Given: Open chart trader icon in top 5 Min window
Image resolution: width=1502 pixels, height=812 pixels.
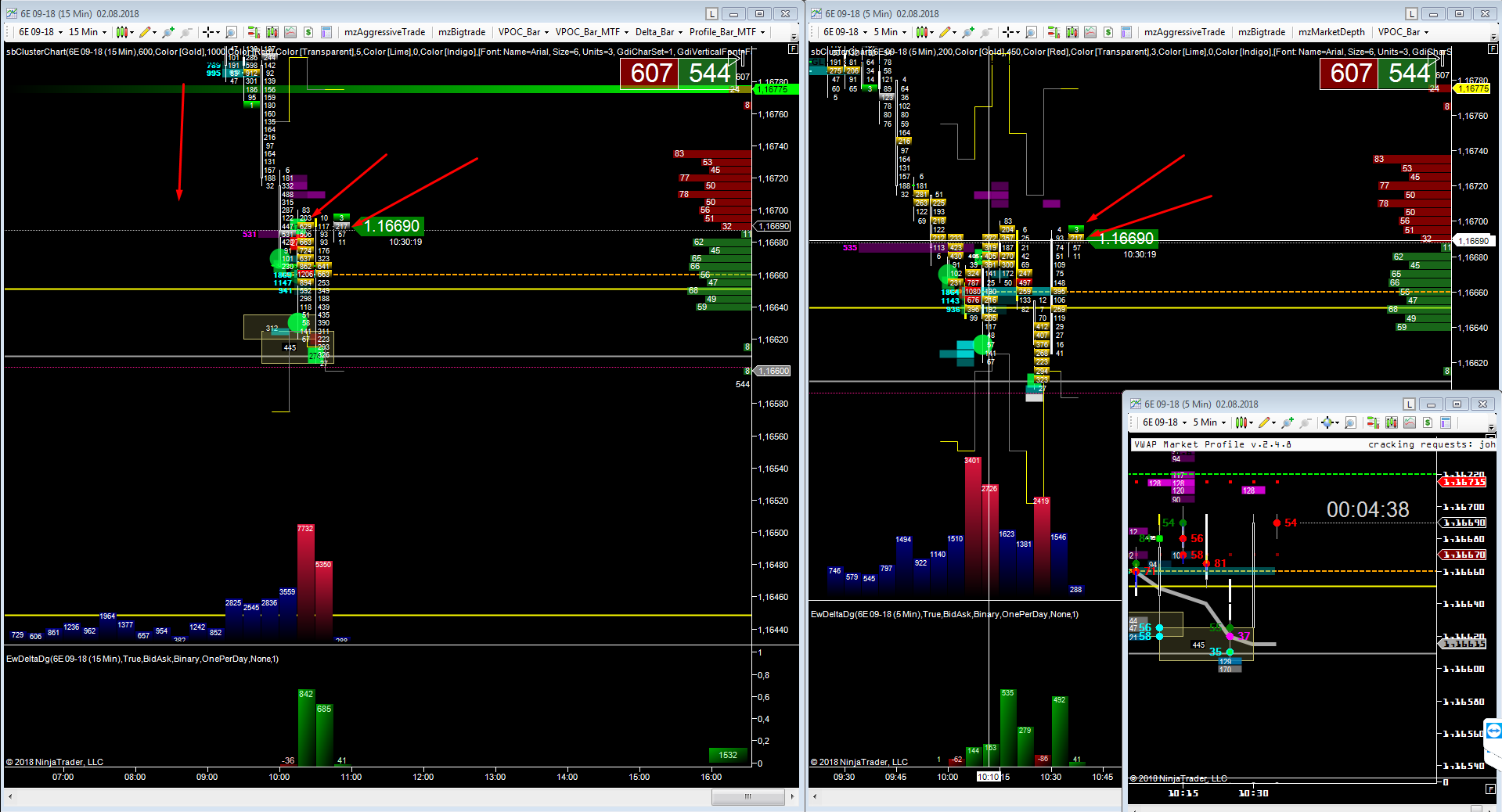Looking at the screenshot, I should (x=1054, y=32).
